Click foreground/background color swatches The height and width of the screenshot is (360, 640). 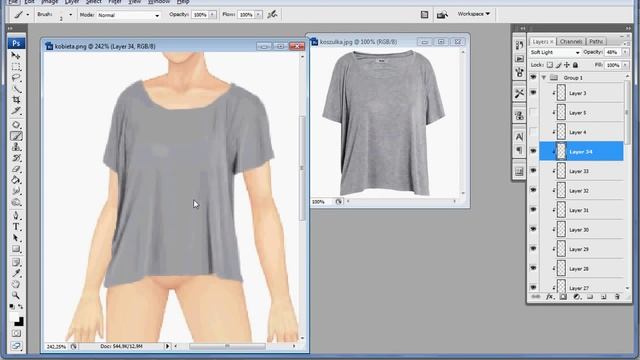pyautogui.click(x=17, y=320)
